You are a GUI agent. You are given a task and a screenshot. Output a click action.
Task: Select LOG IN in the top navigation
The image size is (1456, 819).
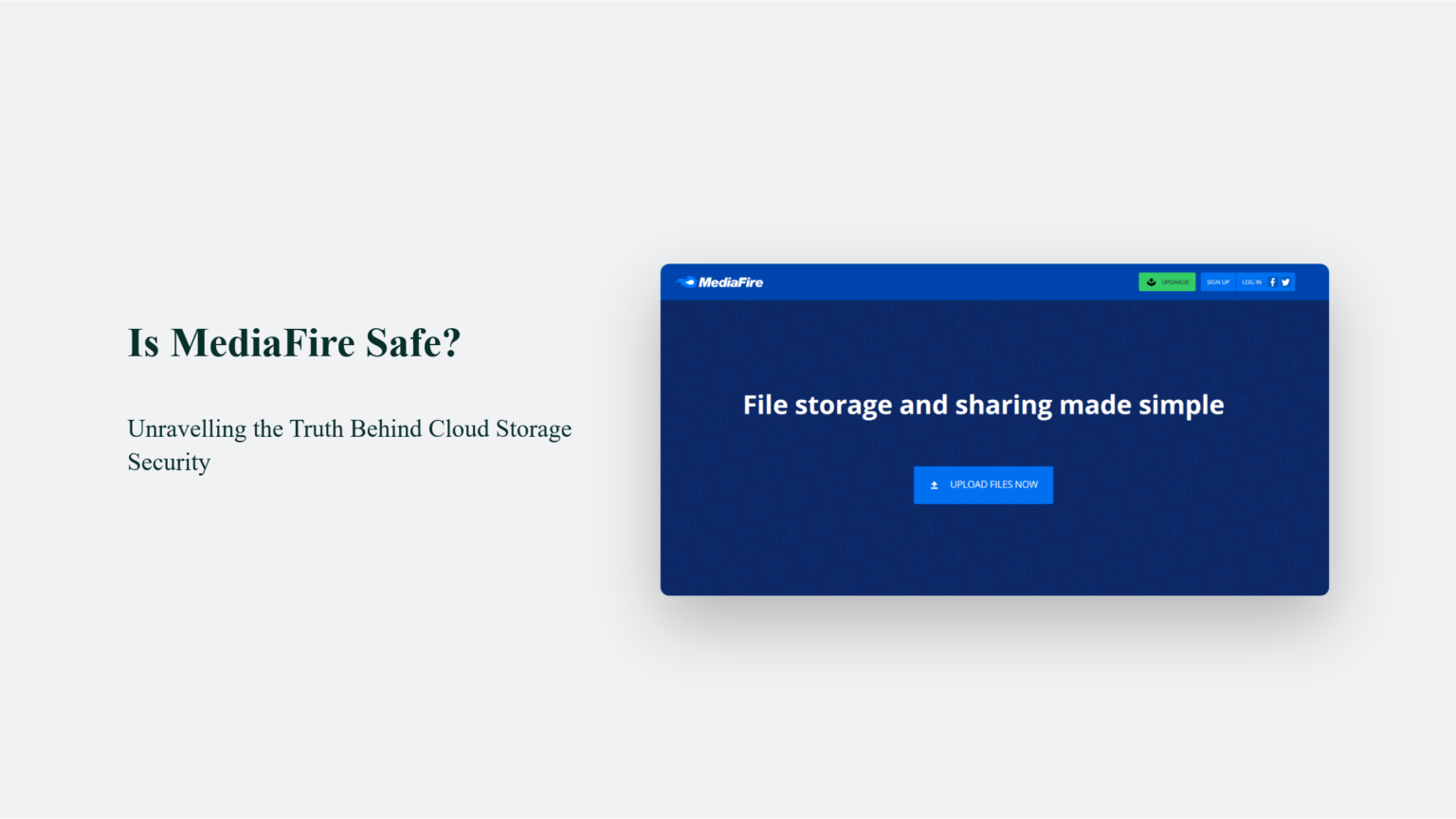point(1251,282)
